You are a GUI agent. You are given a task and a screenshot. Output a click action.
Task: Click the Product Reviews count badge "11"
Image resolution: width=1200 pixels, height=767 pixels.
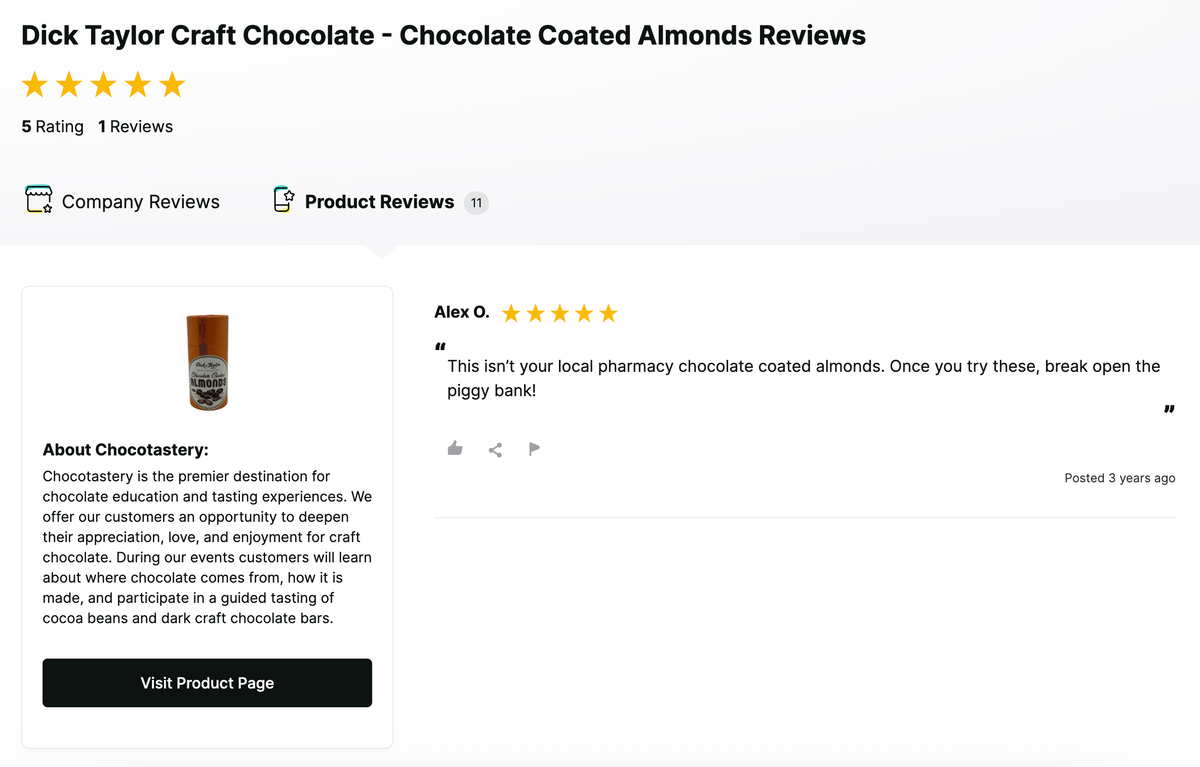pyautogui.click(x=477, y=203)
